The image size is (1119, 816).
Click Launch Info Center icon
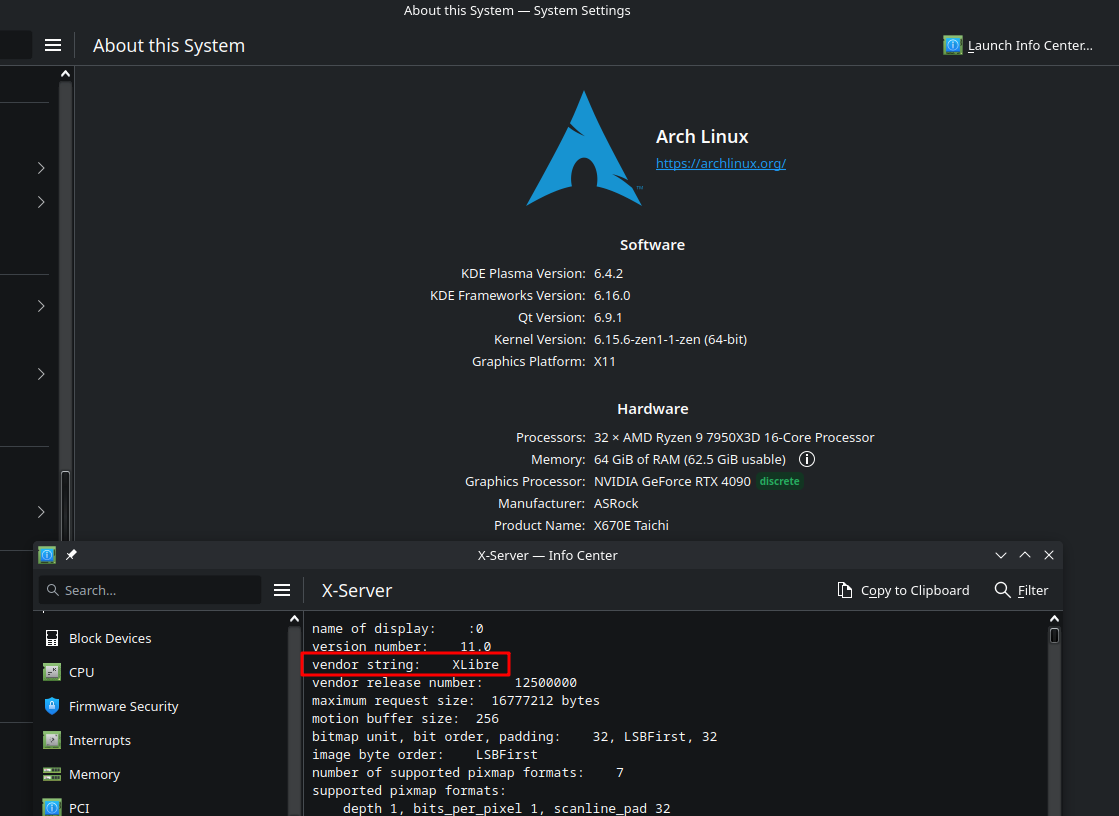(x=953, y=46)
